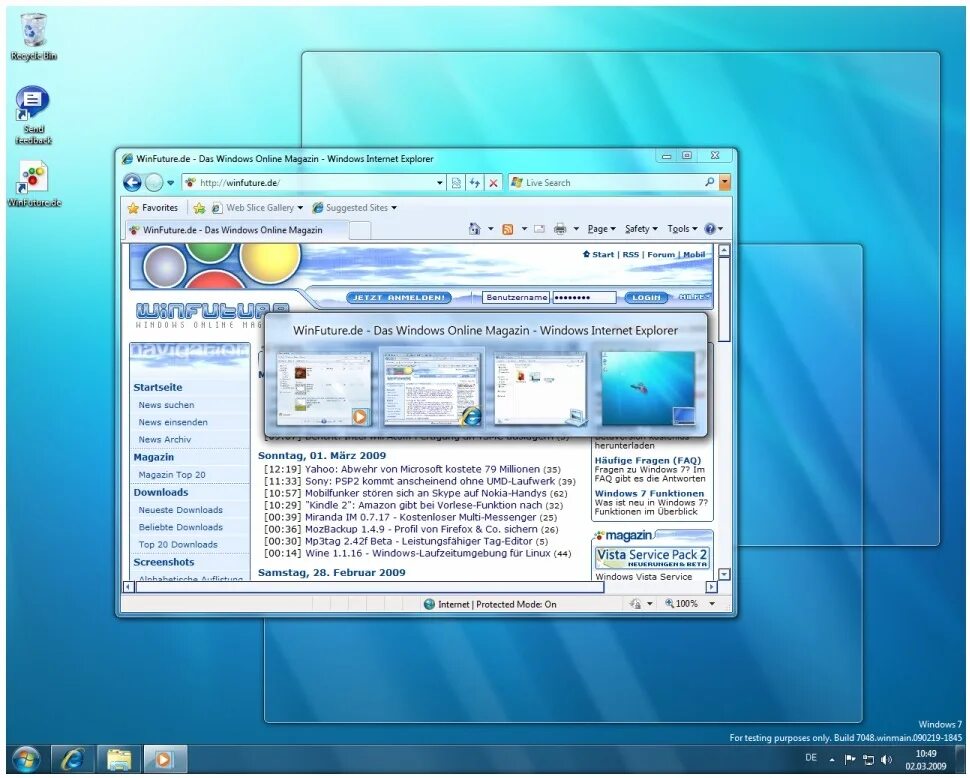
Task: Click the red Stop loading icon
Action: (x=493, y=183)
